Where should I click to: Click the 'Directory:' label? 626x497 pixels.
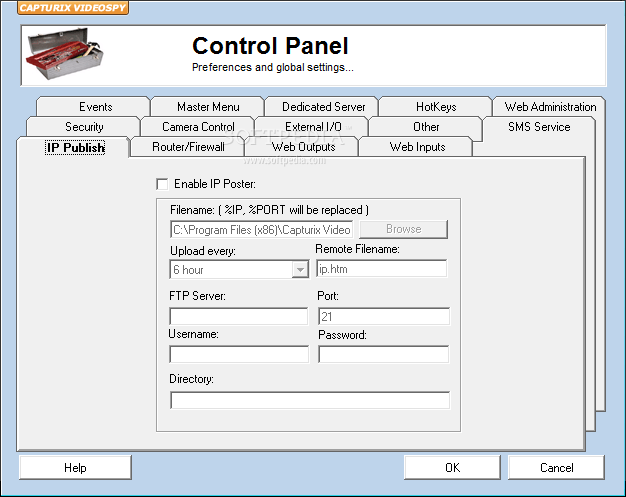point(191,379)
